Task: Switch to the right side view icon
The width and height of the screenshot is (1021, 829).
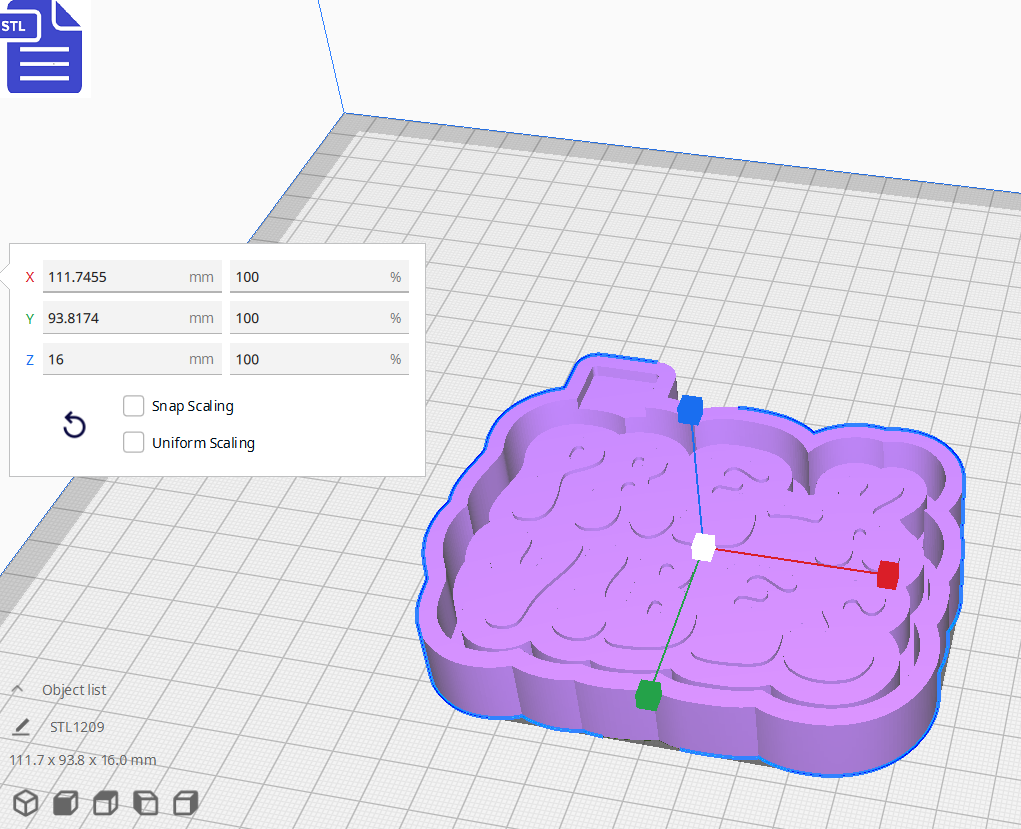Action: point(184,802)
